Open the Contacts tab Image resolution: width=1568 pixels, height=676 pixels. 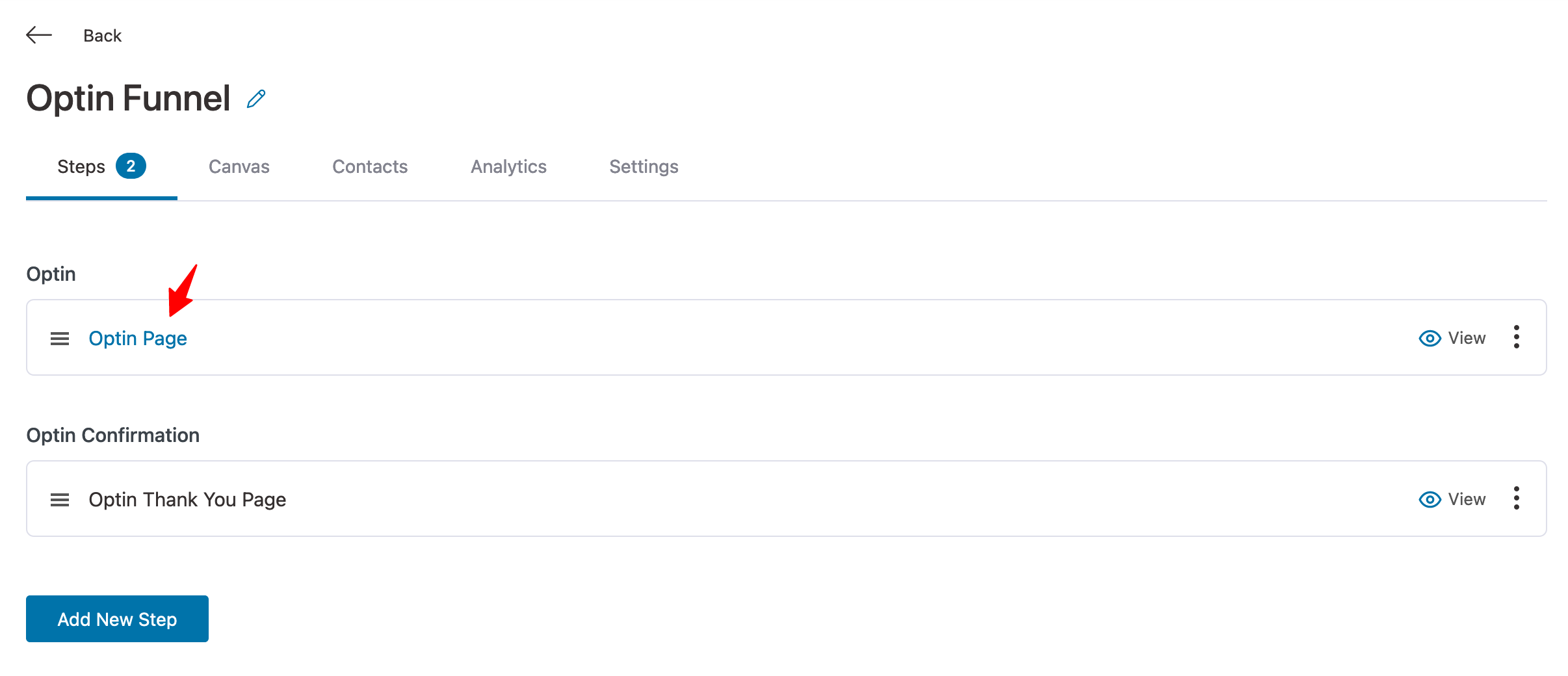369,166
